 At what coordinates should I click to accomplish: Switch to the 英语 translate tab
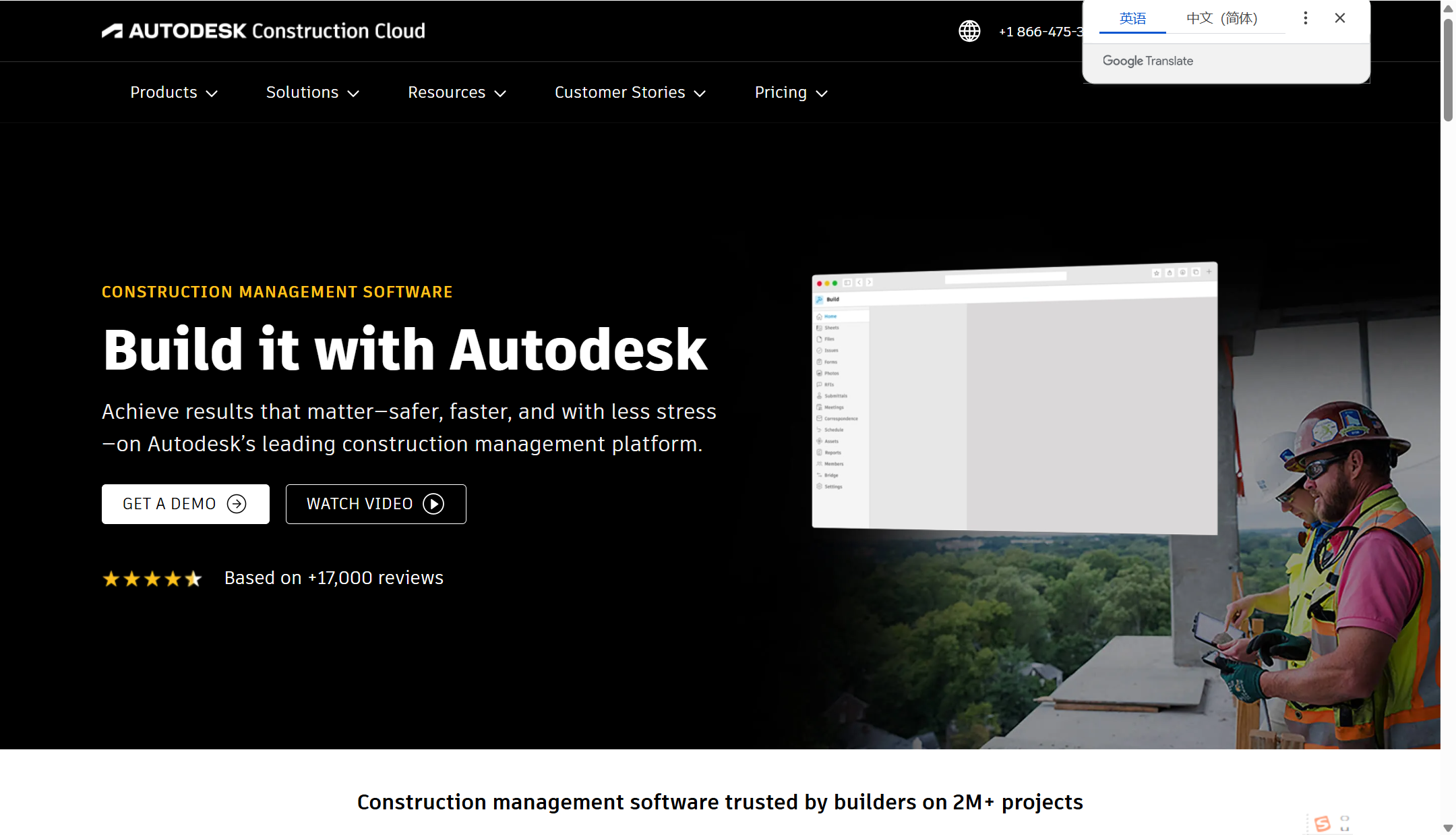pyautogui.click(x=1132, y=18)
